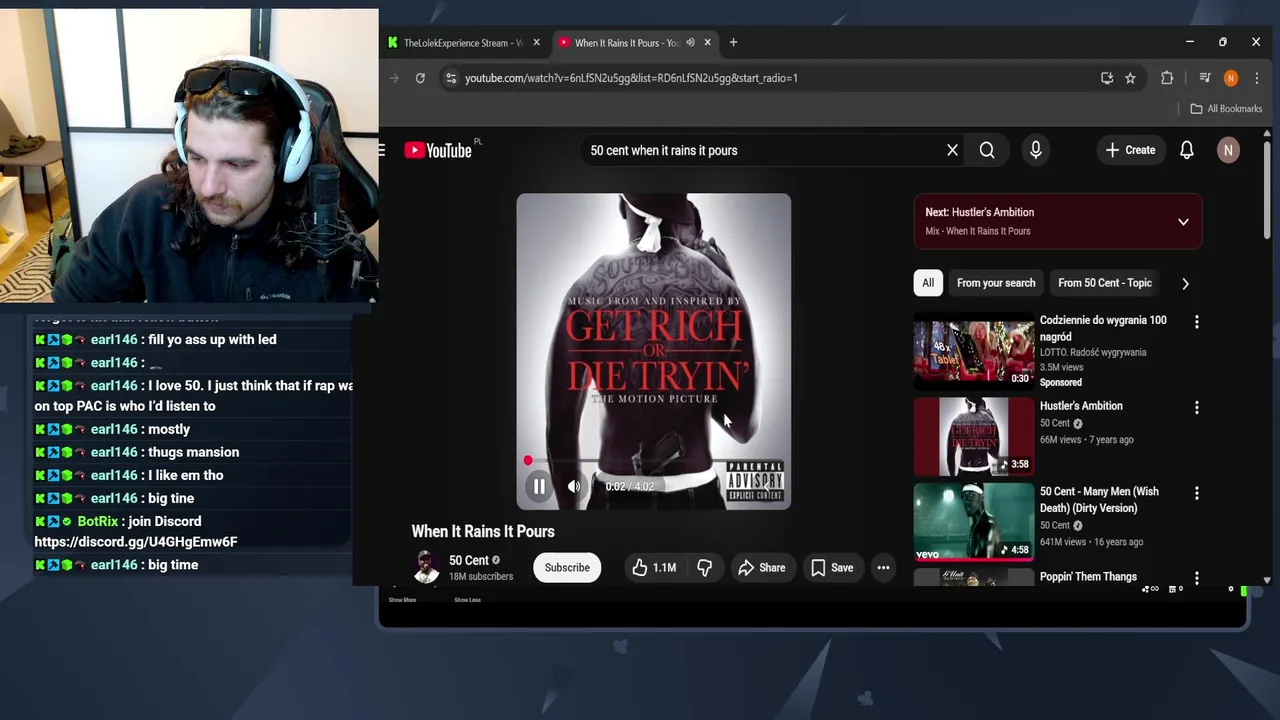1280x720 pixels.
Task: Open the All Bookmarks folder
Action: 1226,109
